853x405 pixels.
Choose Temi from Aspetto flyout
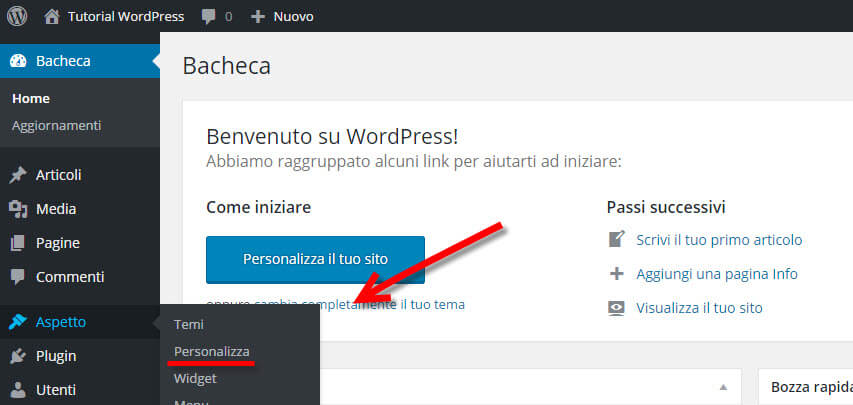pos(189,324)
